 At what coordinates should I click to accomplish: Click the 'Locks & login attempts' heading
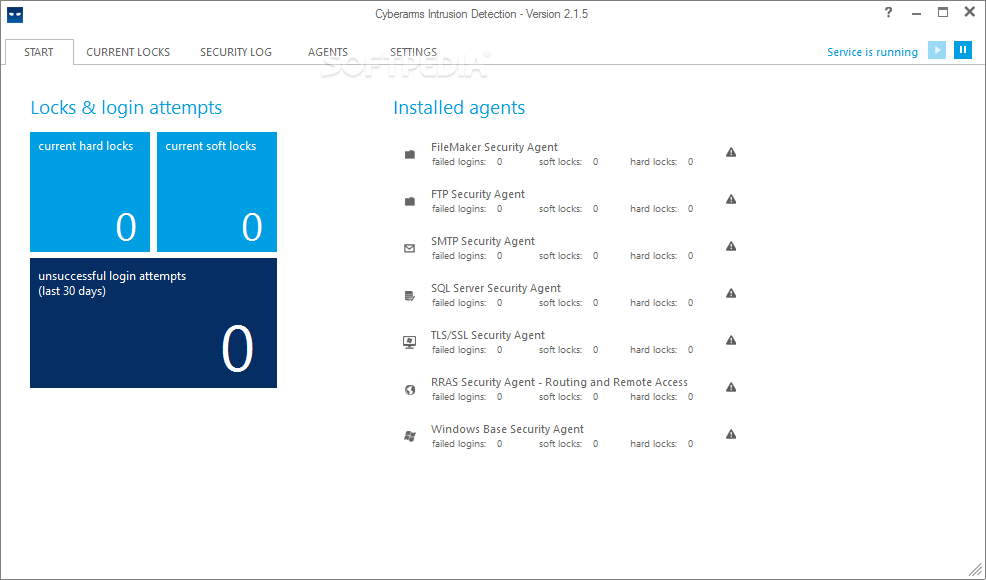pos(126,108)
